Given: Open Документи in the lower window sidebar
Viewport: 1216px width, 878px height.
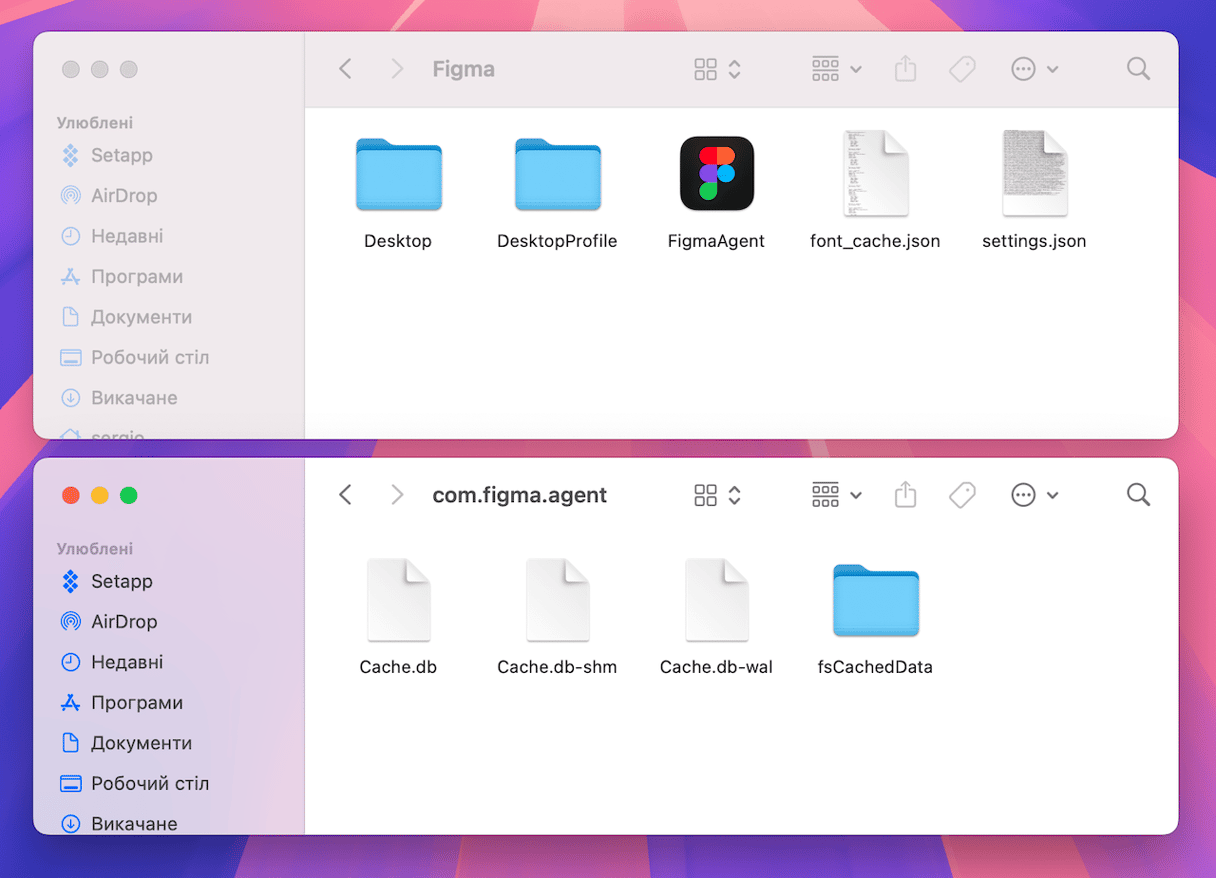Looking at the screenshot, I should click(x=141, y=743).
